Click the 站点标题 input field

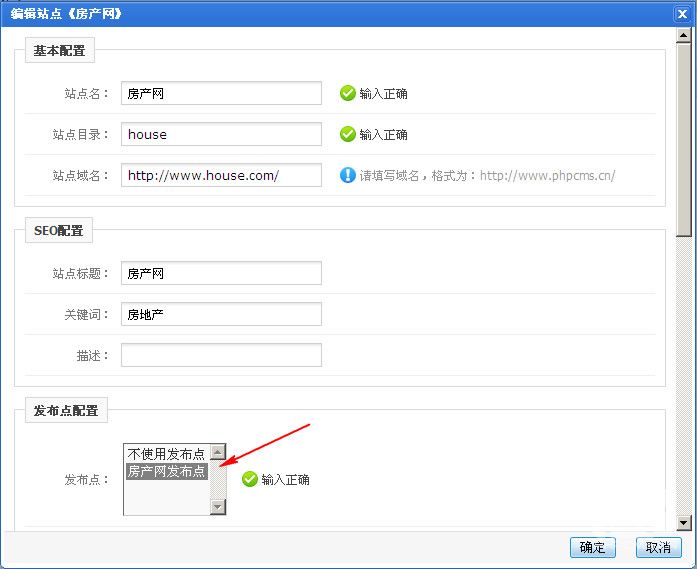pyautogui.click(x=221, y=273)
